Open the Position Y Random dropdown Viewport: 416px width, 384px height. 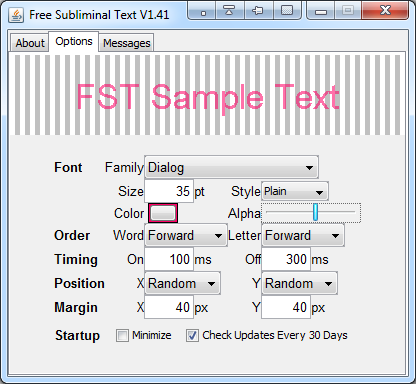299,283
